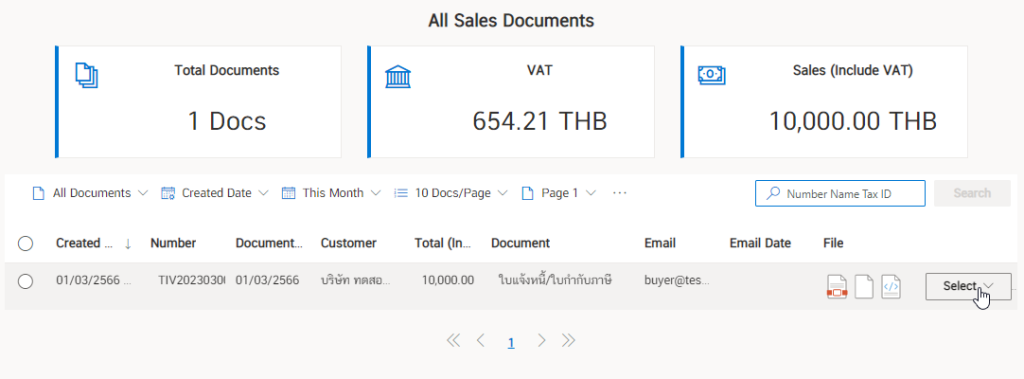Open the This Month date range dropdown
1024x379 pixels.
coord(331,193)
